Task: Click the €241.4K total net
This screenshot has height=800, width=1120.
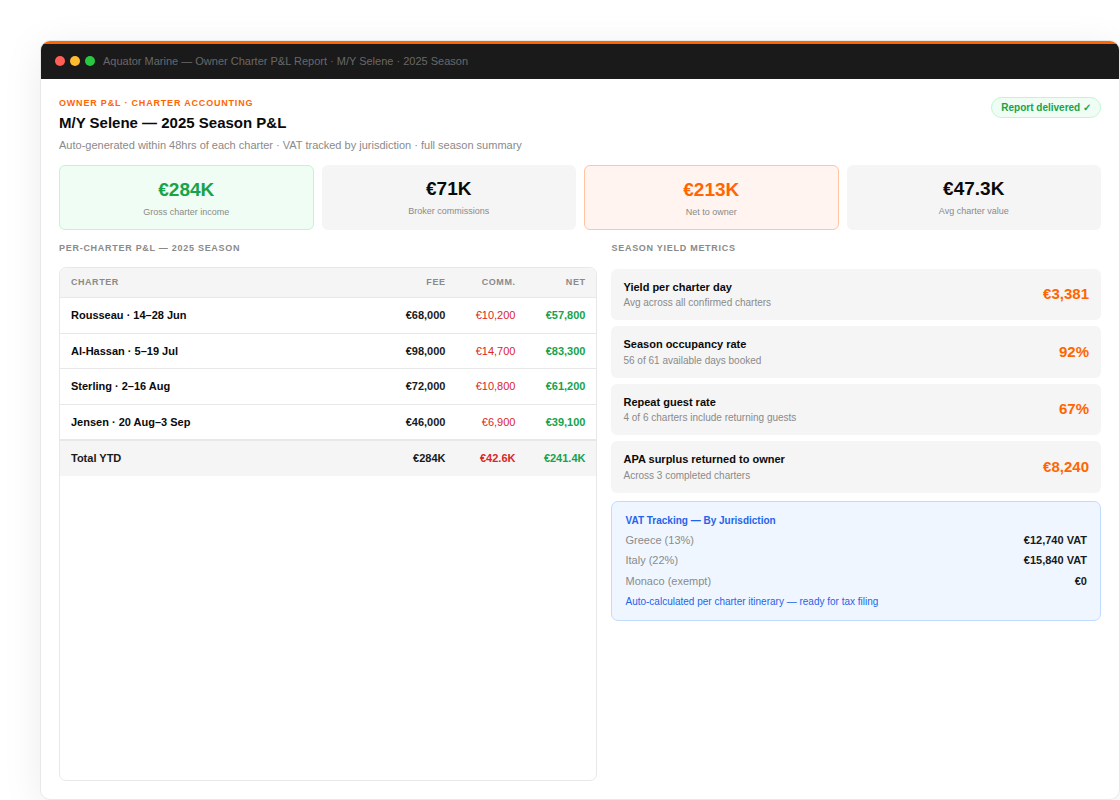Action: pyautogui.click(x=564, y=459)
